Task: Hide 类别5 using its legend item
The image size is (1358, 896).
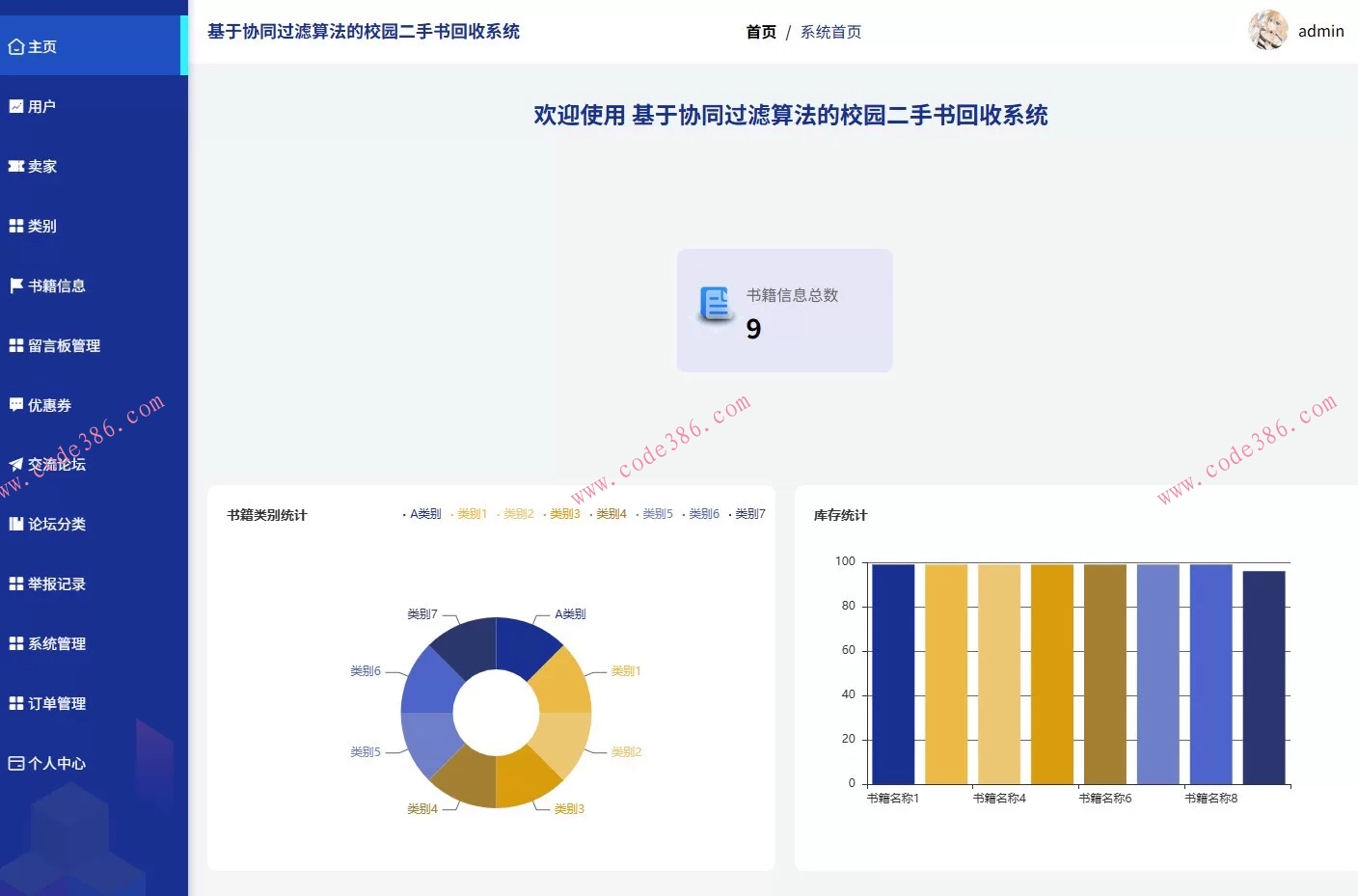Action: tap(654, 514)
